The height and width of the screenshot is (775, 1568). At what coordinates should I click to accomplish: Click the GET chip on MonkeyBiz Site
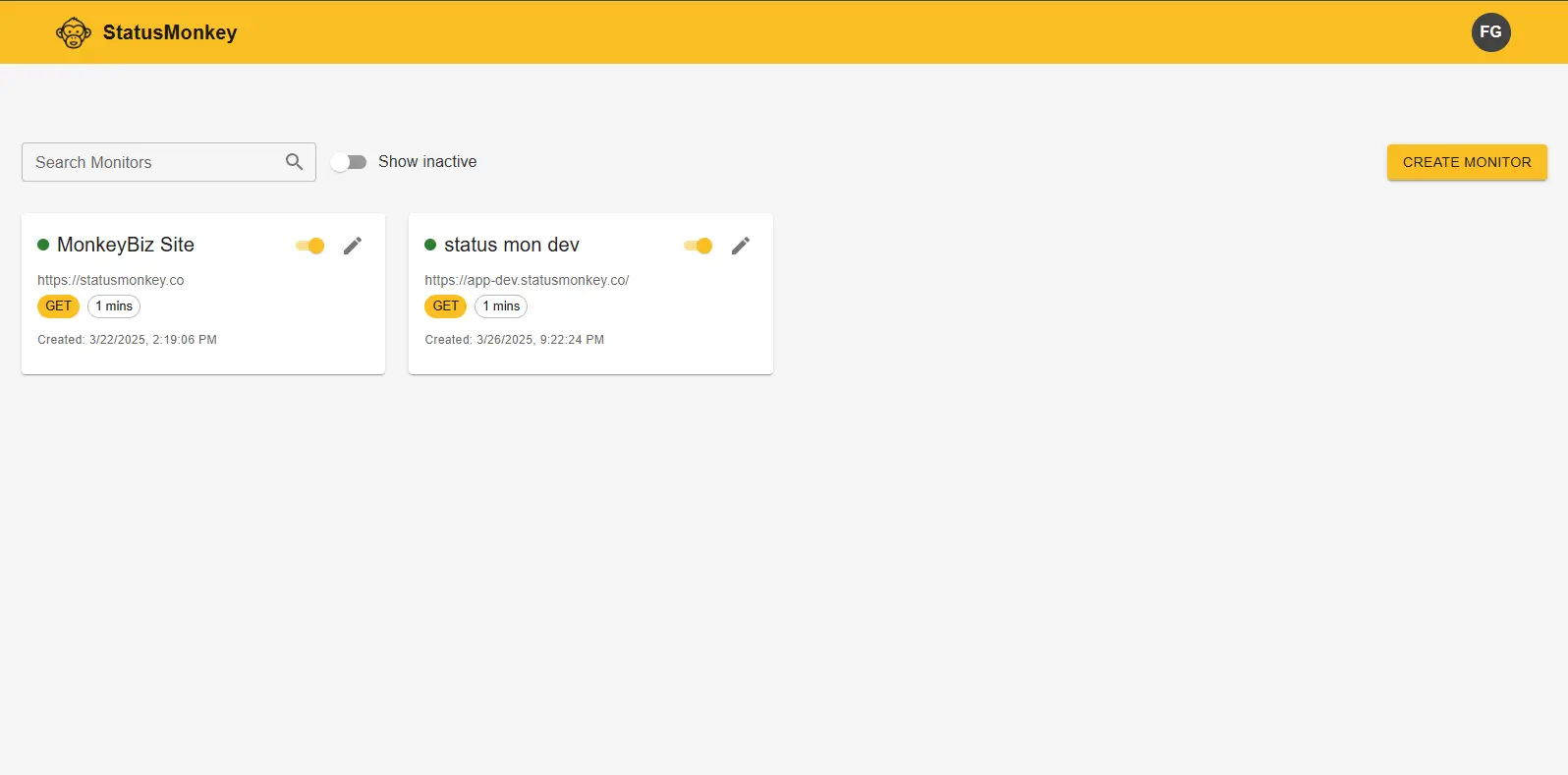(x=58, y=306)
